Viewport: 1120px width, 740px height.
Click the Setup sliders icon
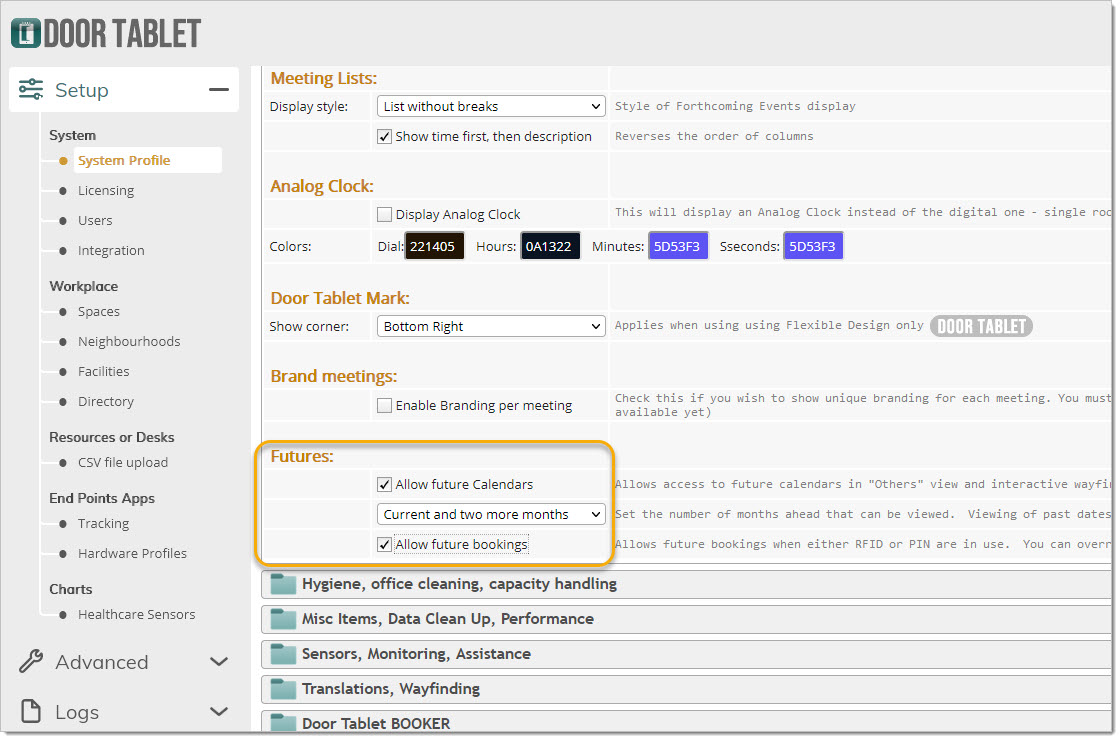click(x=31, y=90)
